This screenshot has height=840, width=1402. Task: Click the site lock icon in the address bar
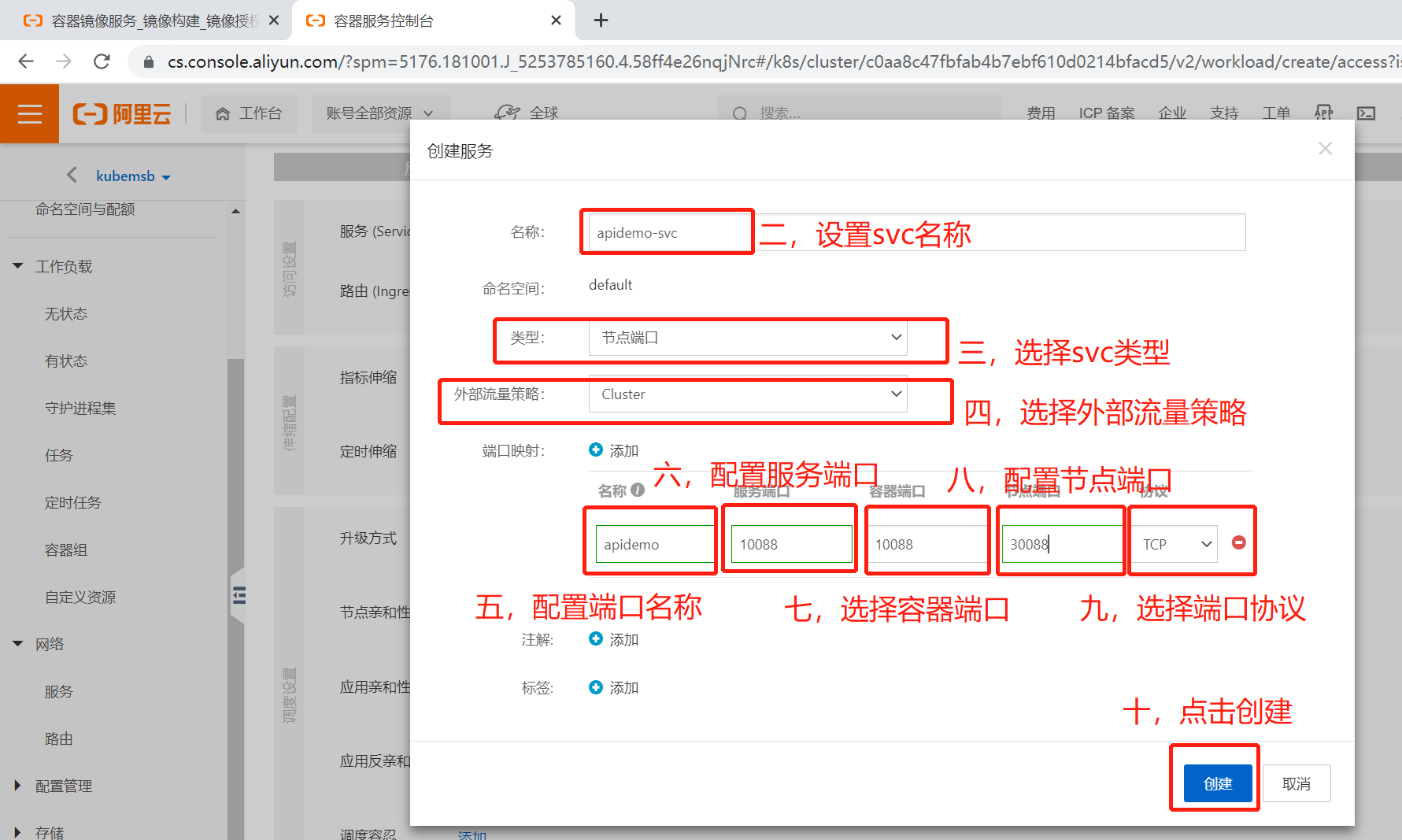148,61
